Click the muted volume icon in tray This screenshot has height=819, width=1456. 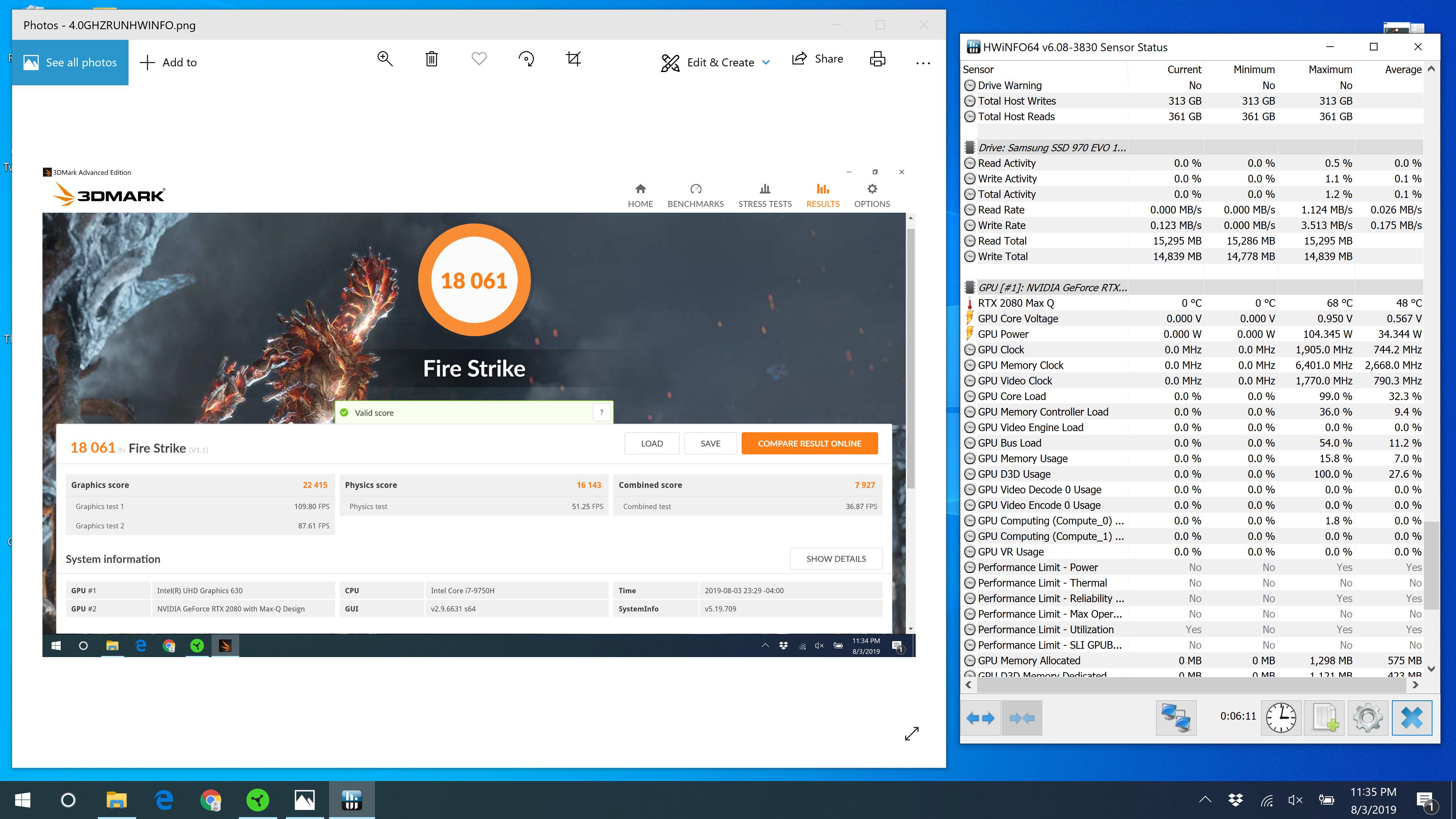click(1295, 800)
